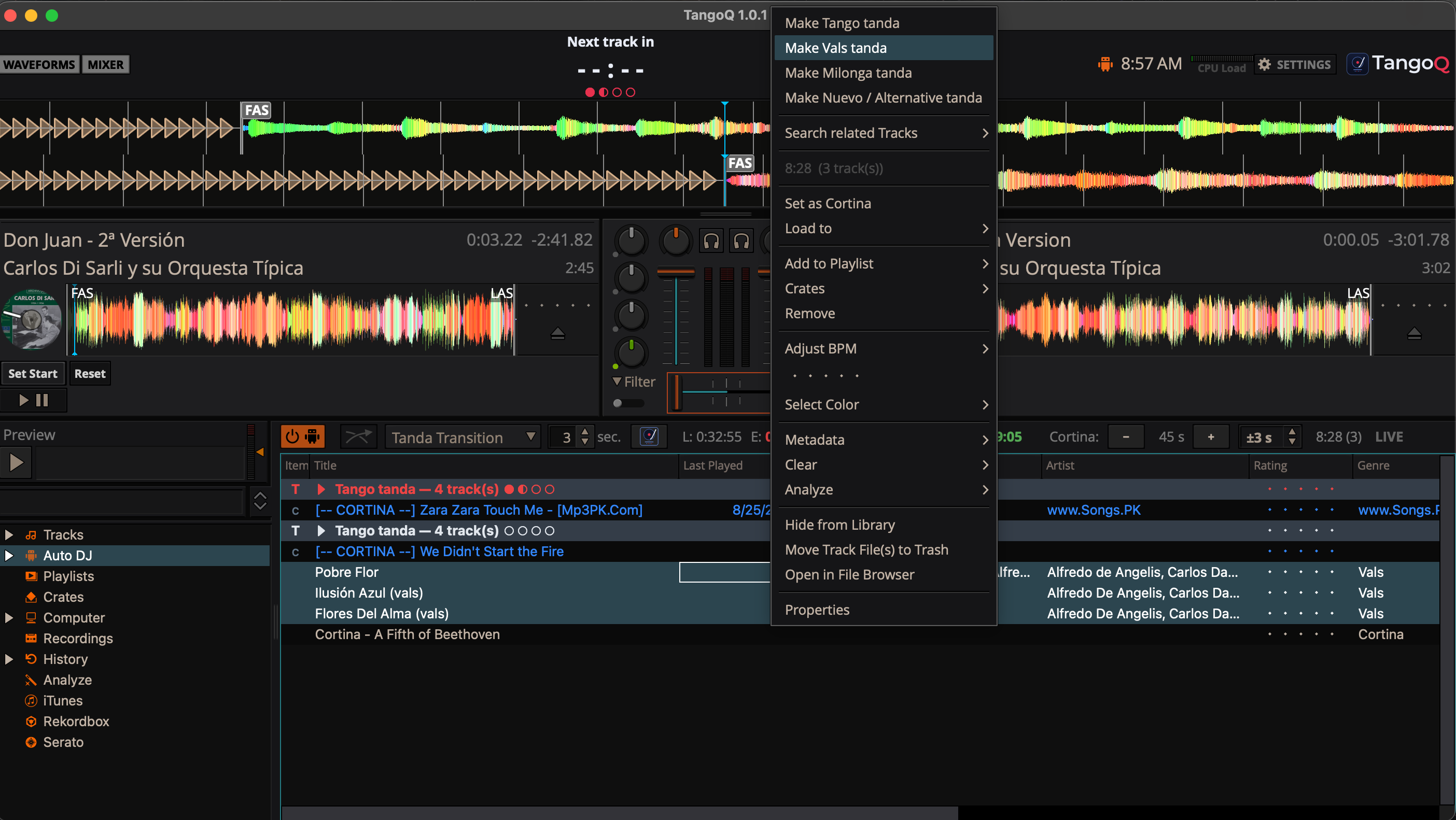Expand the Tracks tree node
Image resolution: width=1456 pixels, height=820 pixels.
pyautogui.click(x=9, y=534)
